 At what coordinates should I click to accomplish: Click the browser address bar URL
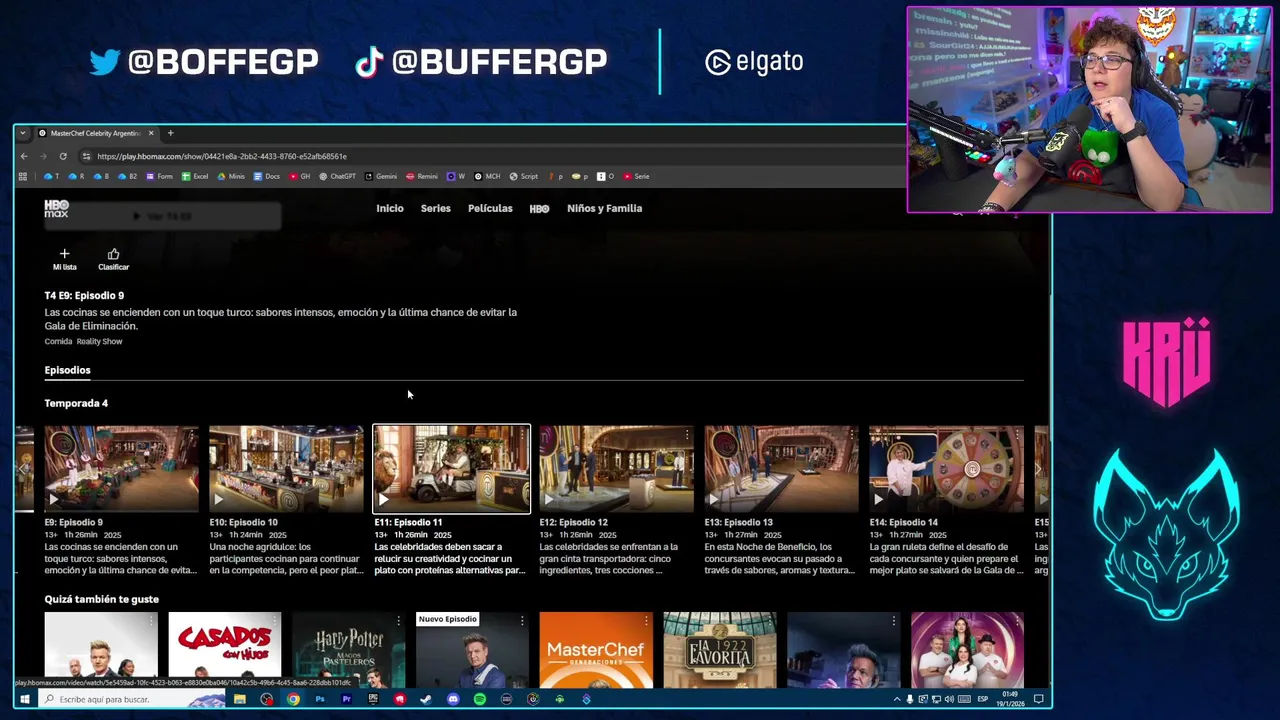click(222, 156)
